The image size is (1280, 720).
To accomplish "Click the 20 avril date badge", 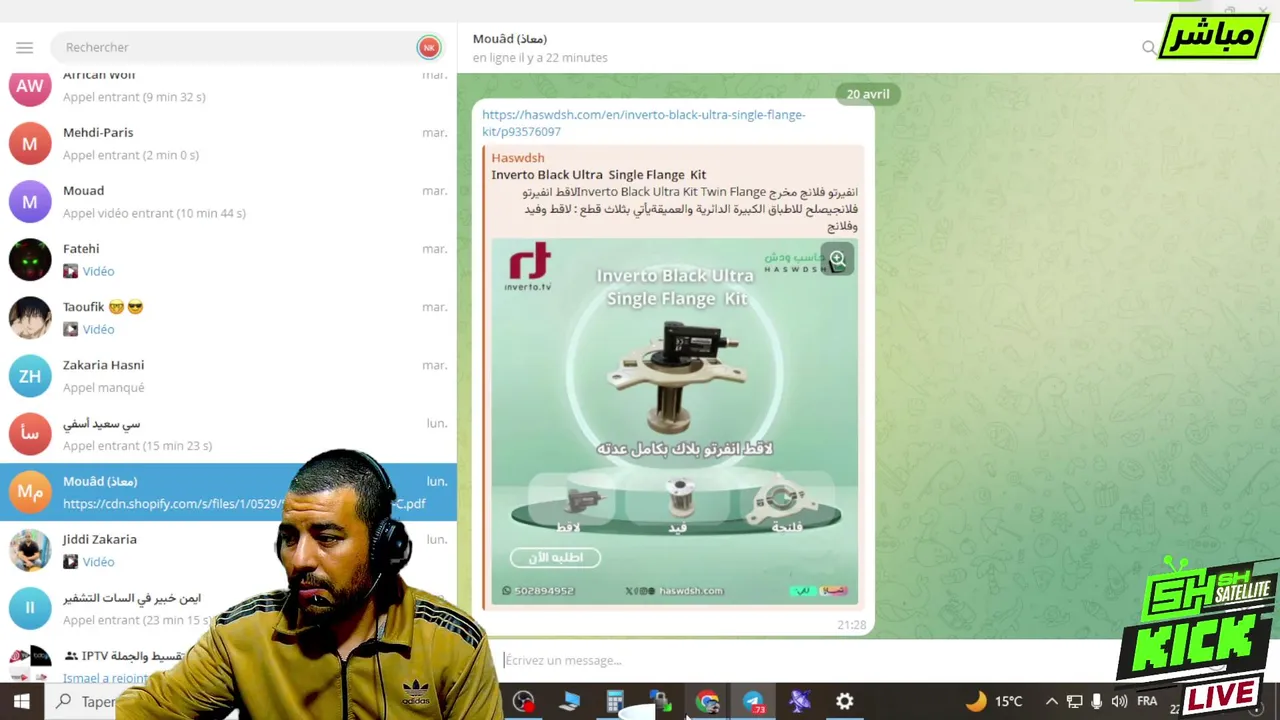I will pyautogui.click(x=868, y=94).
